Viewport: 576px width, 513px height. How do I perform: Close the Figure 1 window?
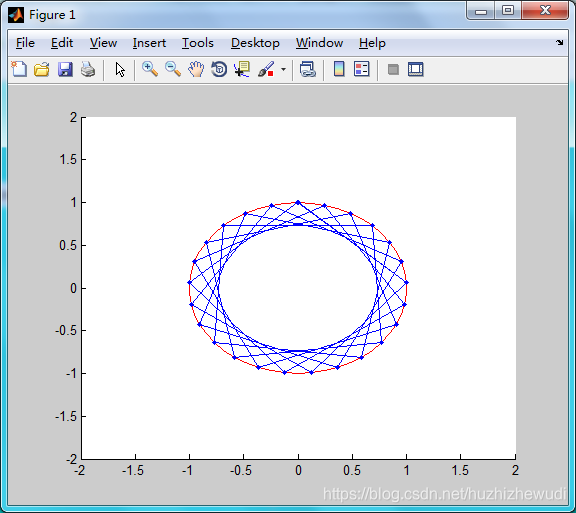pos(545,10)
